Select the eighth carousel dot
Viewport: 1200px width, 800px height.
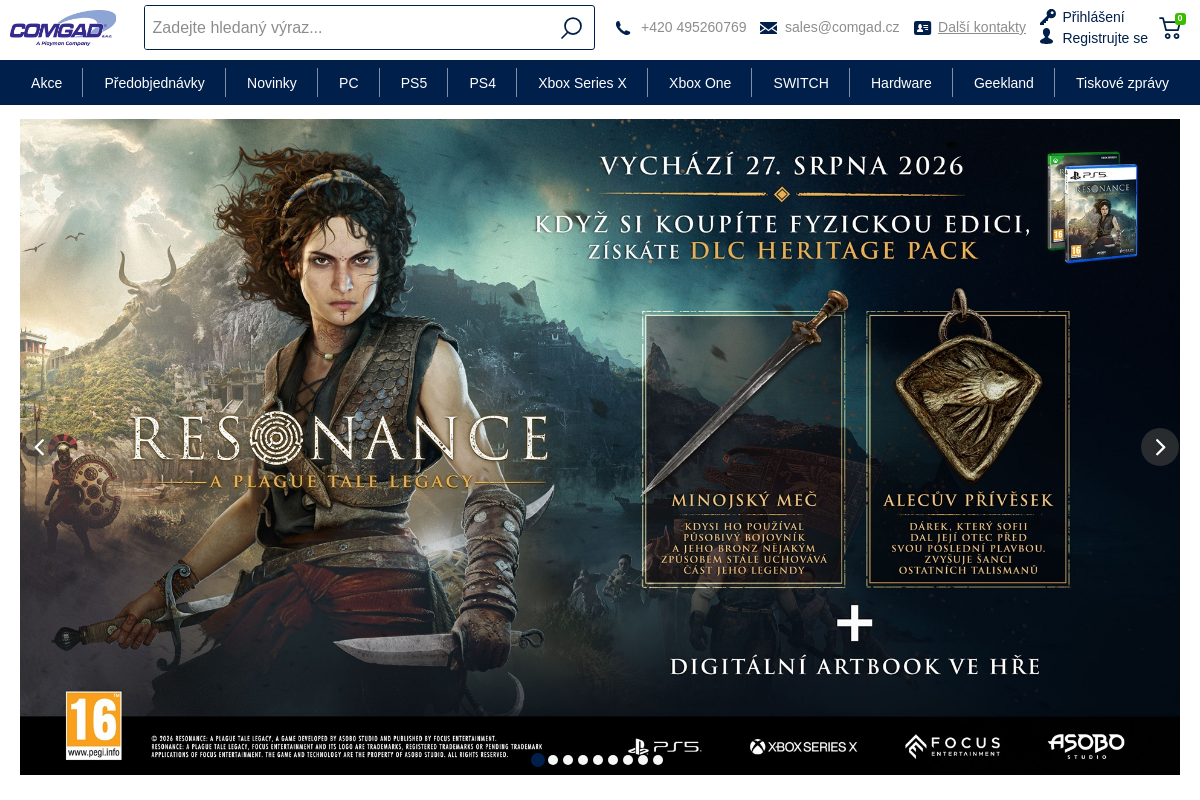(x=643, y=760)
